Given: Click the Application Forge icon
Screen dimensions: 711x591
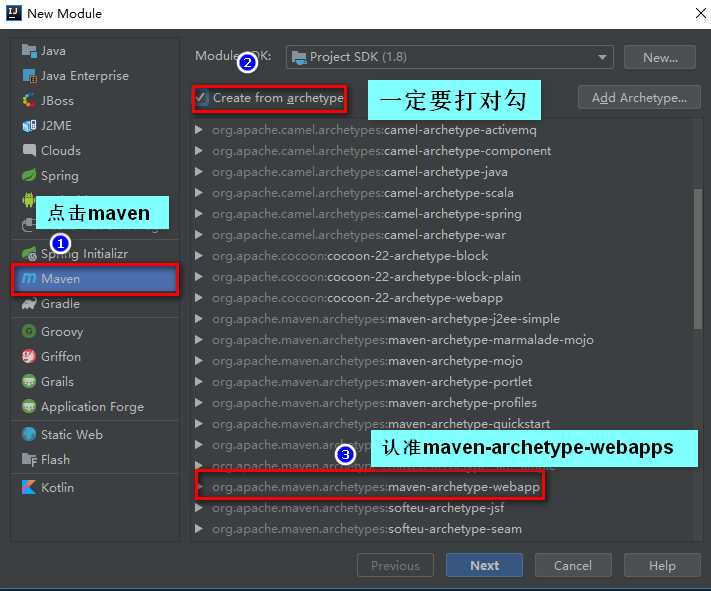Looking at the screenshot, I should (29, 406).
